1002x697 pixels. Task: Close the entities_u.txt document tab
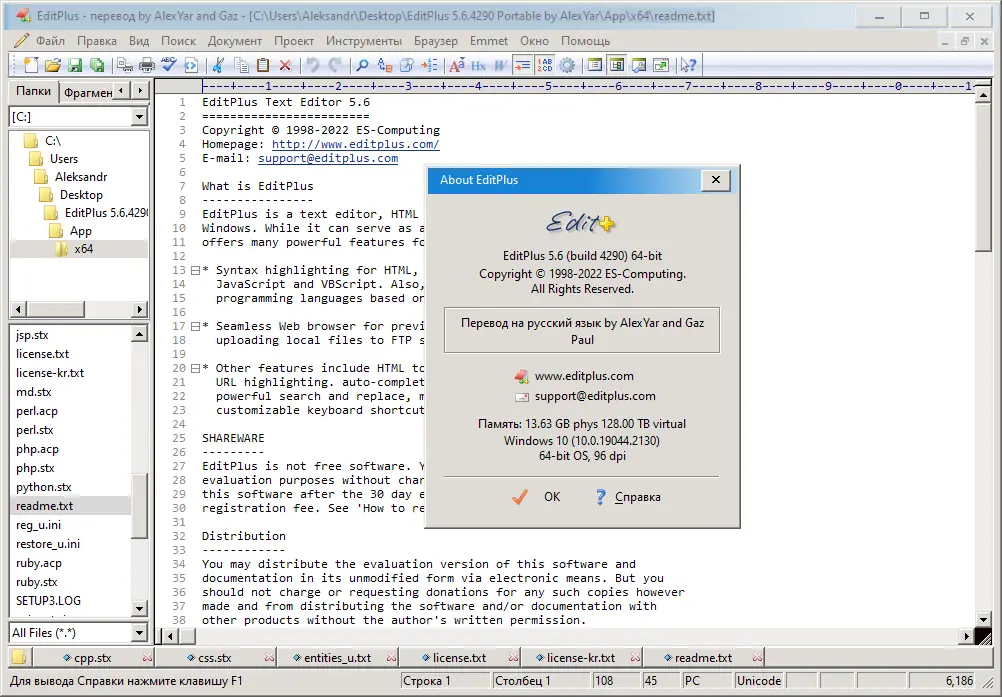tap(391, 657)
